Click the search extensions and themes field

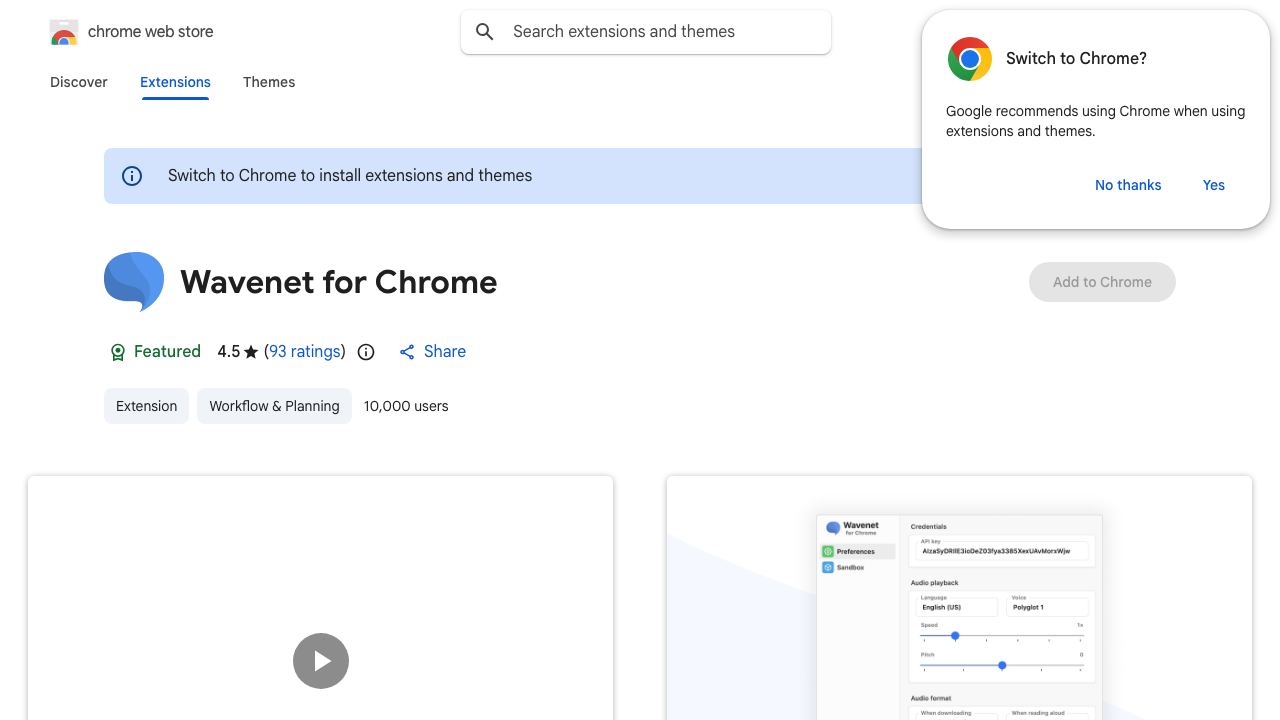pyautogui.click(x=646, y=32)
